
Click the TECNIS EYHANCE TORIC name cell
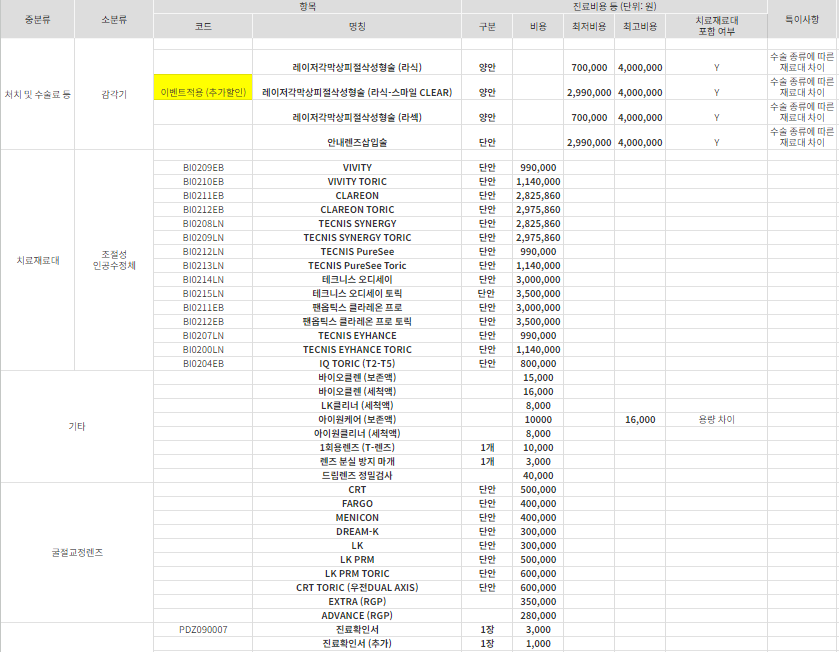click(x=357, y=349)
